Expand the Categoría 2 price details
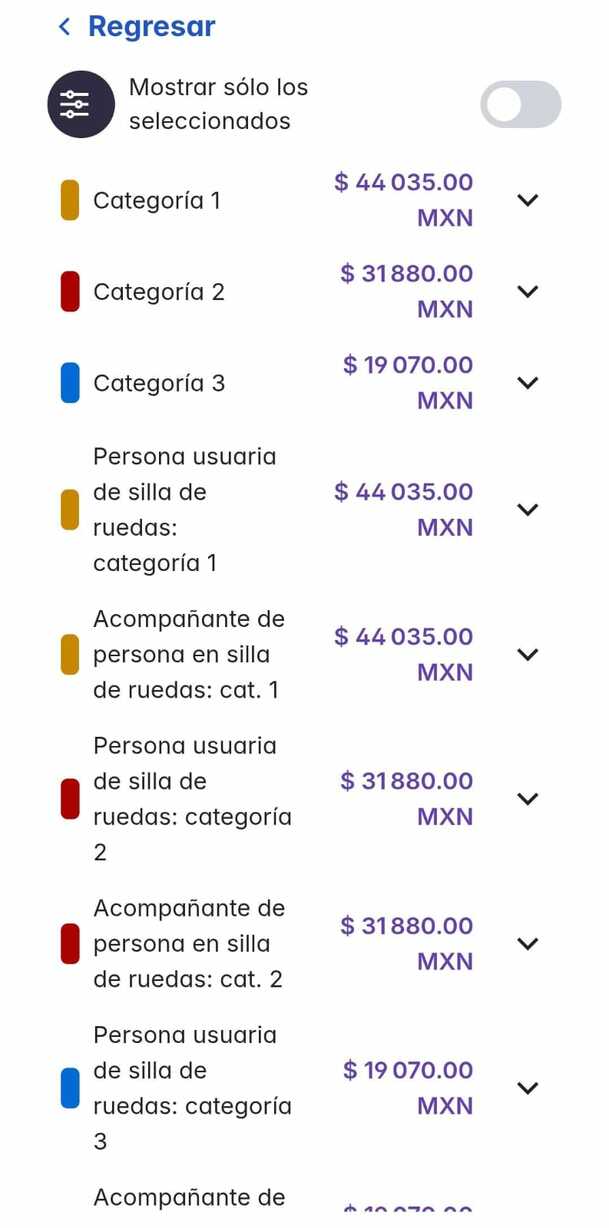This screenshot has height=1228, width=609. click(x=528, y=291)
